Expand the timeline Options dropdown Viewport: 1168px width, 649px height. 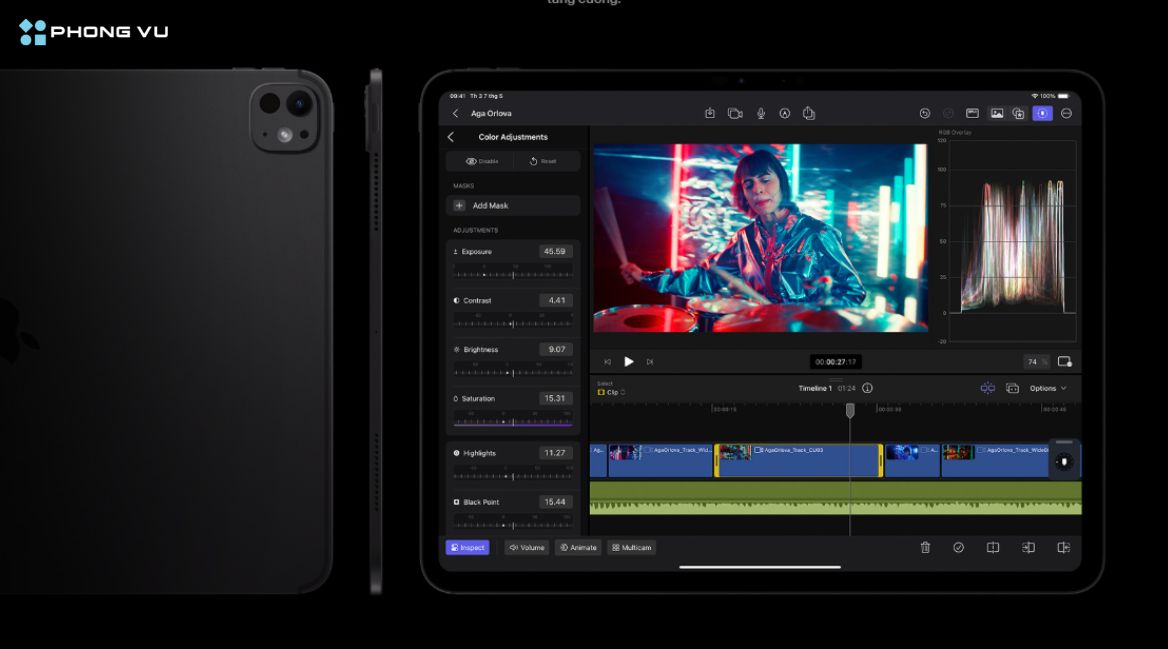[1048, 388]
